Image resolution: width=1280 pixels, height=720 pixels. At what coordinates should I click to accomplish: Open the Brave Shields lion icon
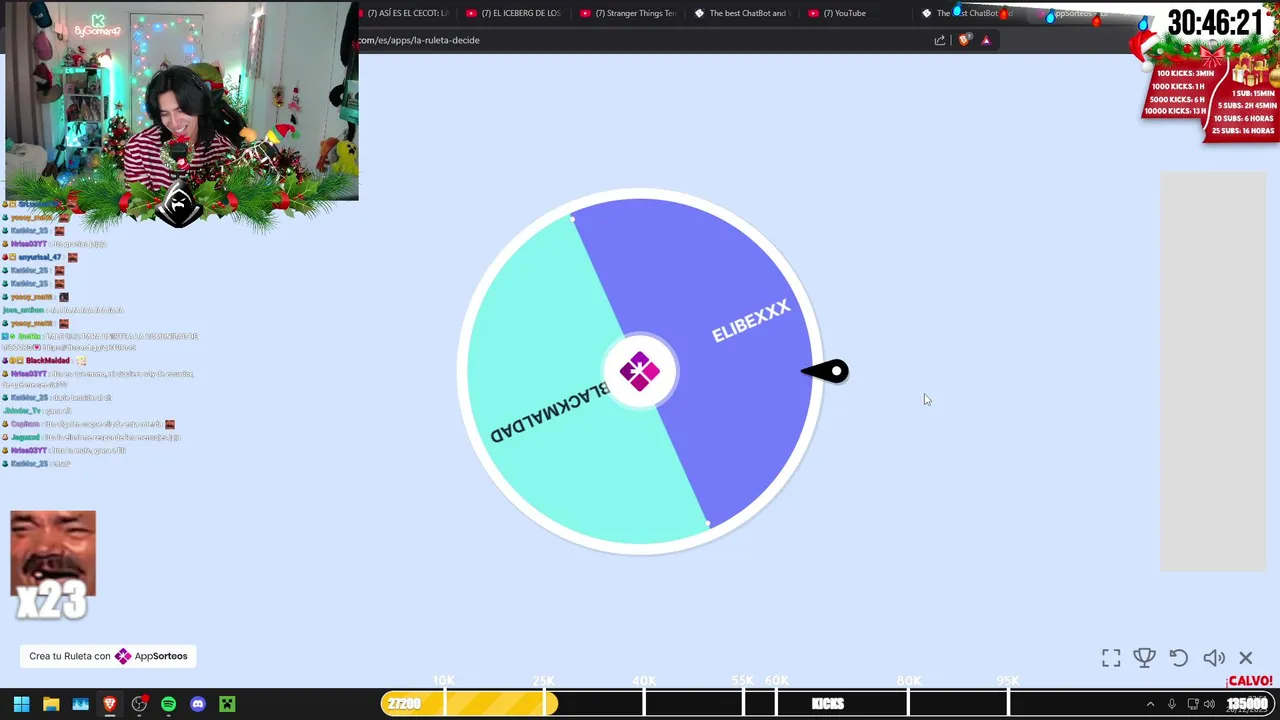[964, 40]
